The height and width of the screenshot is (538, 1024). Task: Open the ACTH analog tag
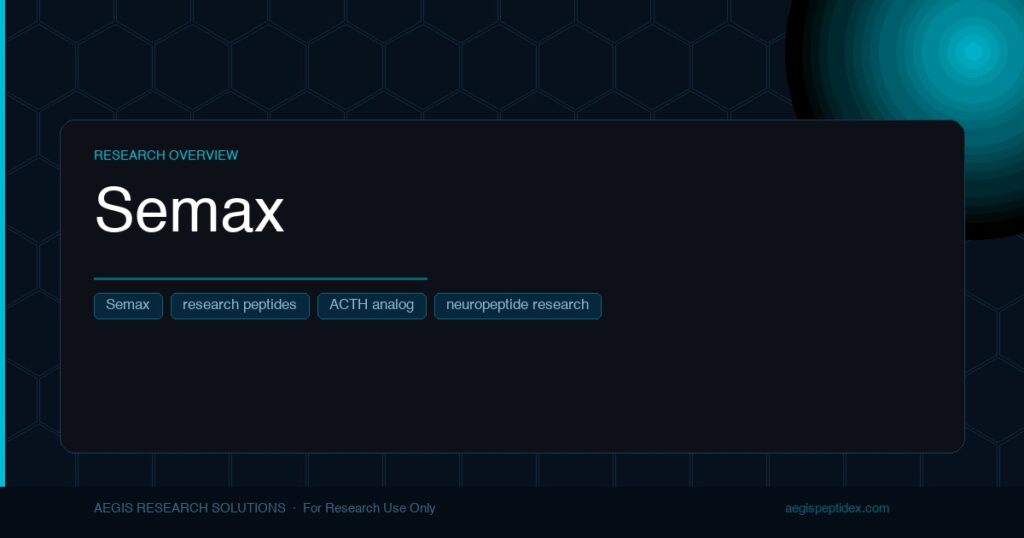[x=372, y=306]
